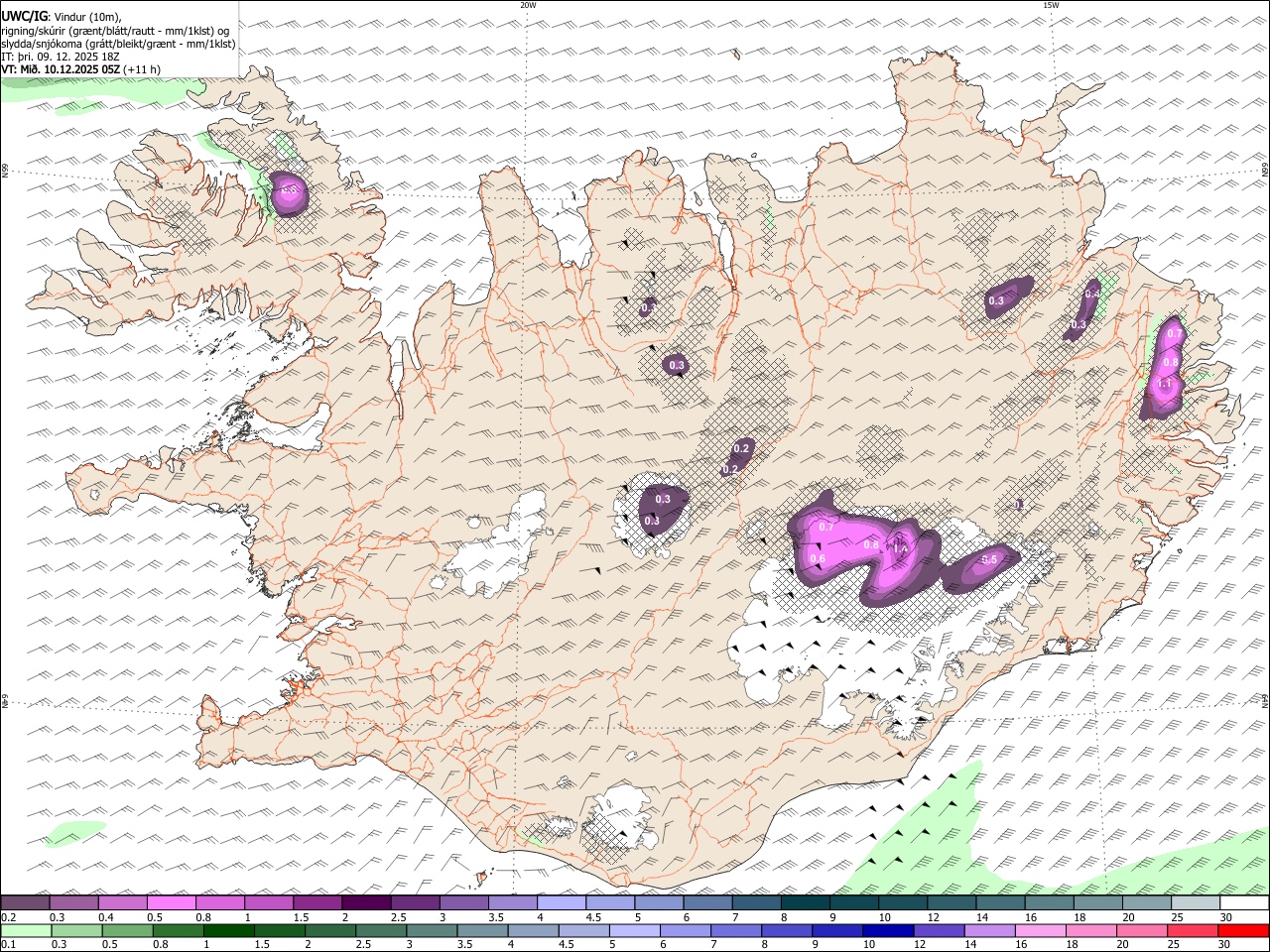Click the '25' label on the upper legend scale
The width and height of the screenshot is (1270, 952).
click(x=1177, y=916)
